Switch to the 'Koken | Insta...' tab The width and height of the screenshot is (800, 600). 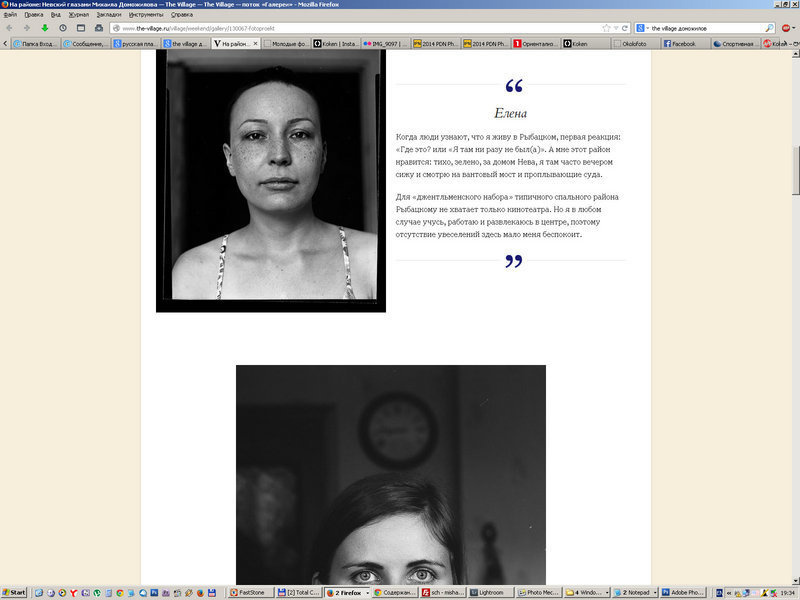[335, 44]
